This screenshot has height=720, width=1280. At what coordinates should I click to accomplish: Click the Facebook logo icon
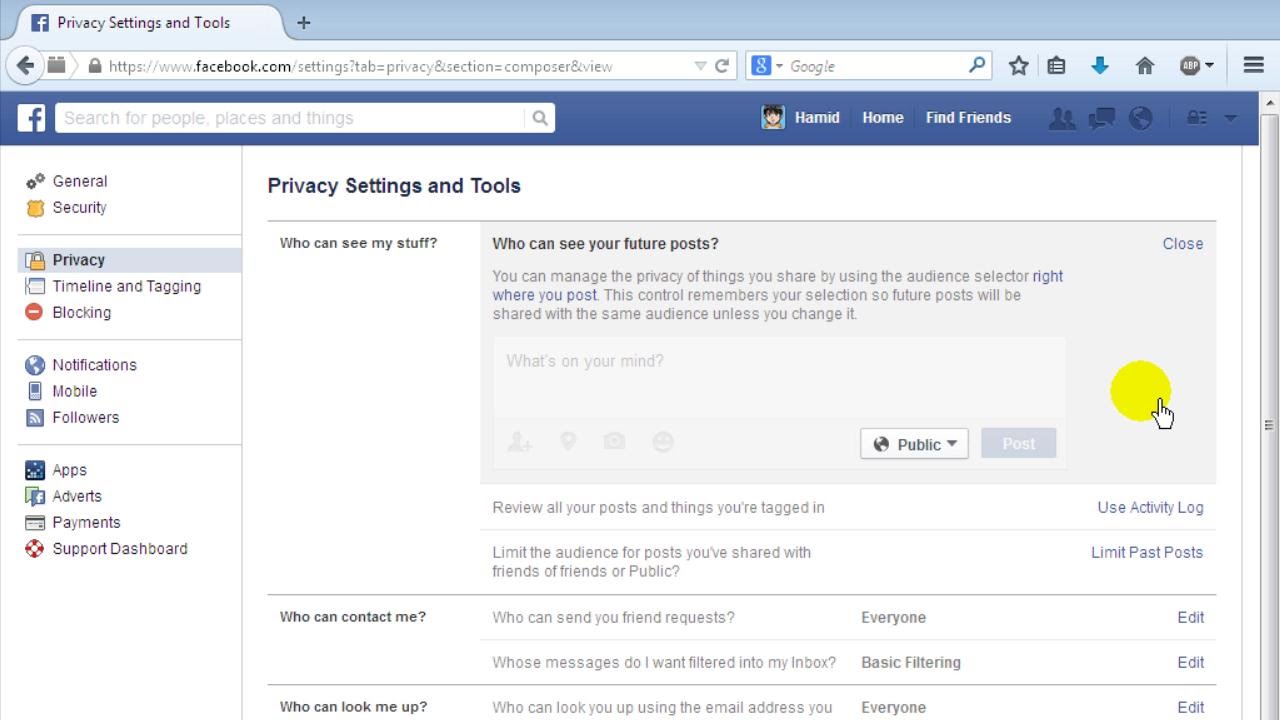click(31, 118)
